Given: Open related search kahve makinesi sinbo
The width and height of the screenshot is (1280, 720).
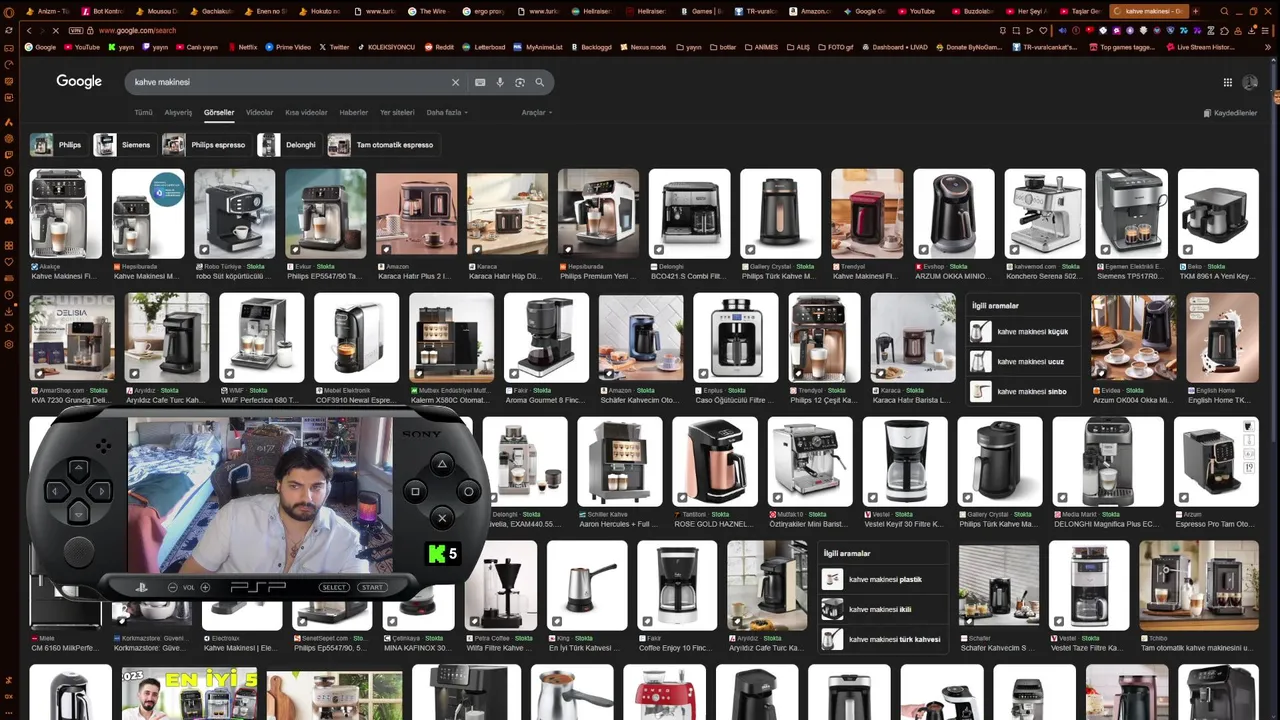Looking at the screenshot, I should [1022, 392].
